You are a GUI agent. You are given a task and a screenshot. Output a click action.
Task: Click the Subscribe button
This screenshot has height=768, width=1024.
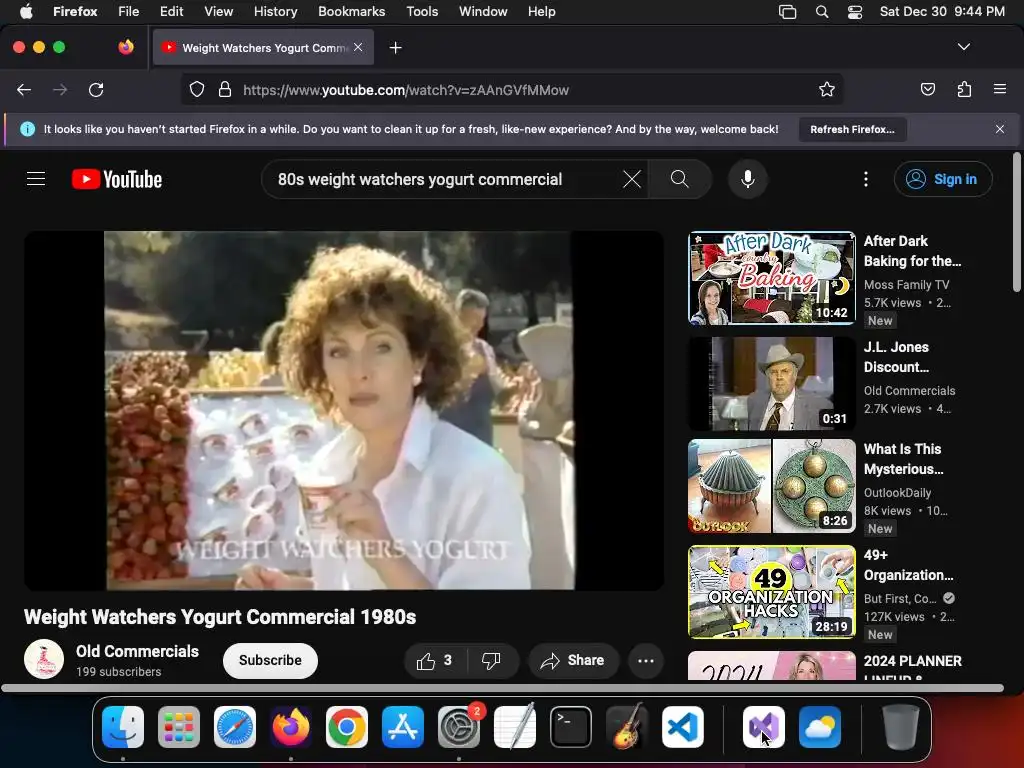(270, 660)
